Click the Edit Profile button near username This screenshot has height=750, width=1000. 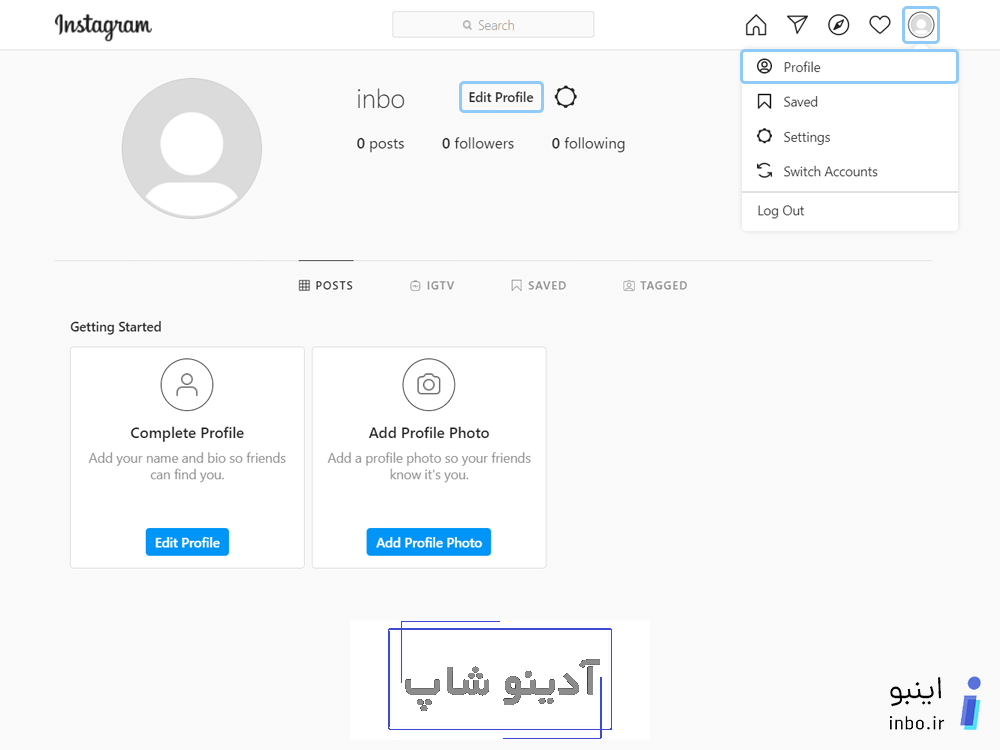pyautogui.click(x=500, y=97)
